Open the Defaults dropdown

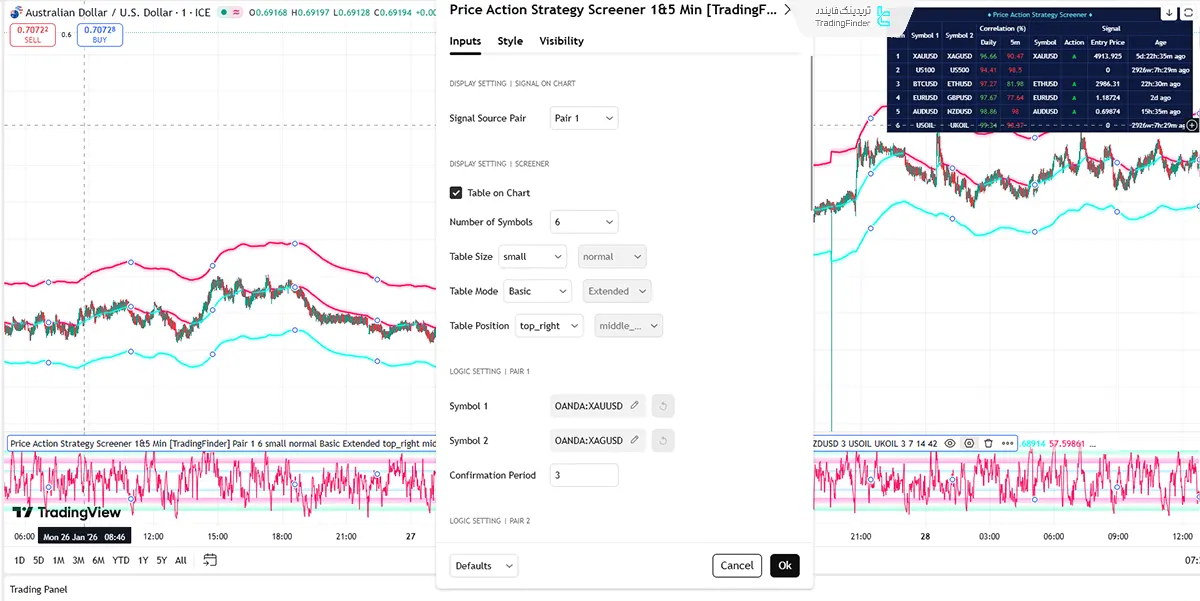[484, 566]
